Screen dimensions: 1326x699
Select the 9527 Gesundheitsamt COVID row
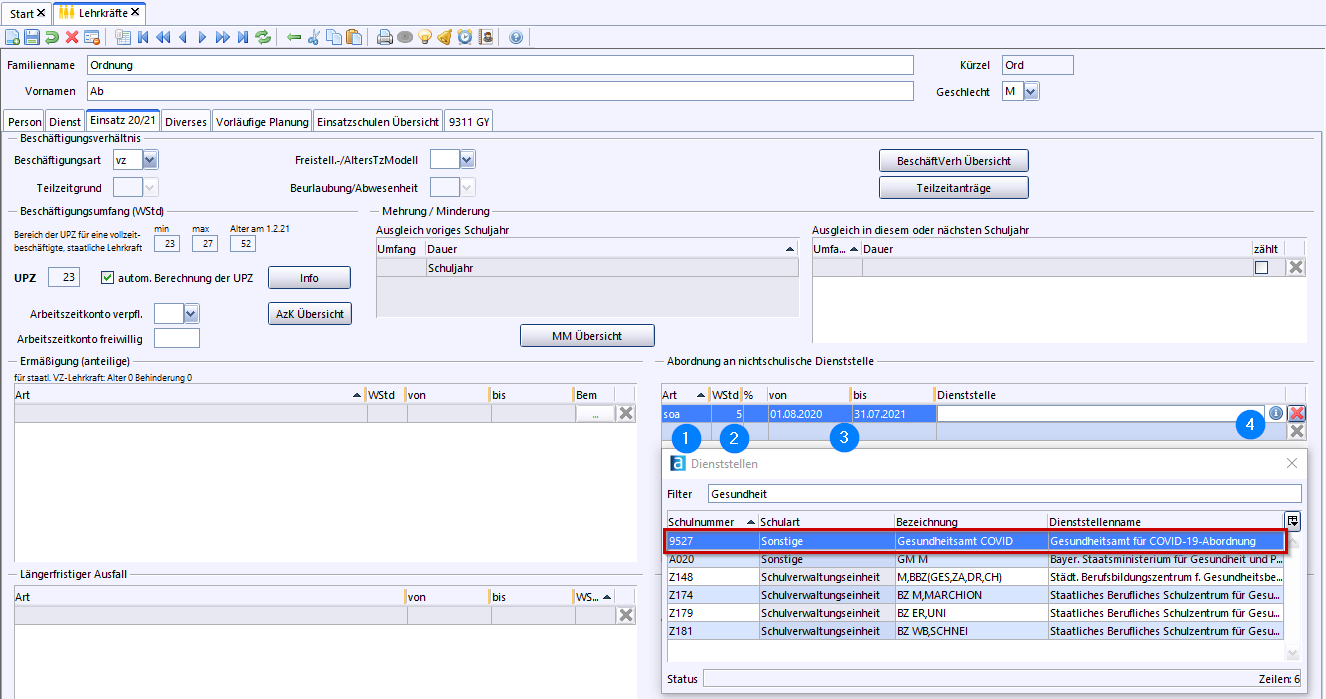click(x=975, y=541)
